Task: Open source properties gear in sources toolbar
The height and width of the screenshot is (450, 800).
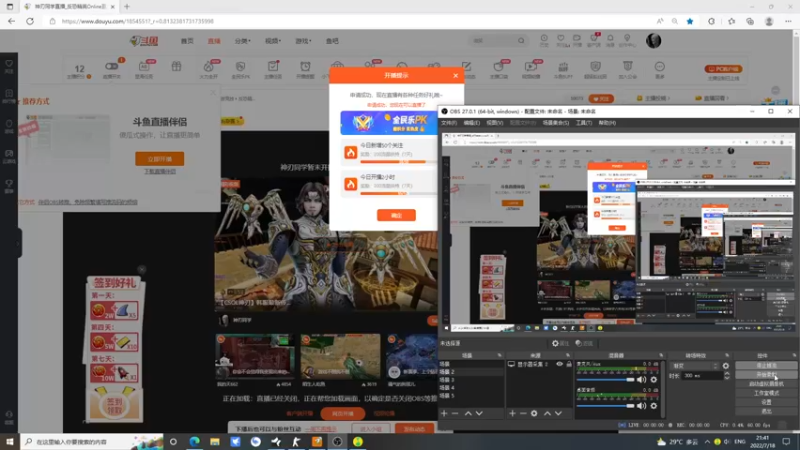Action: 534,413
